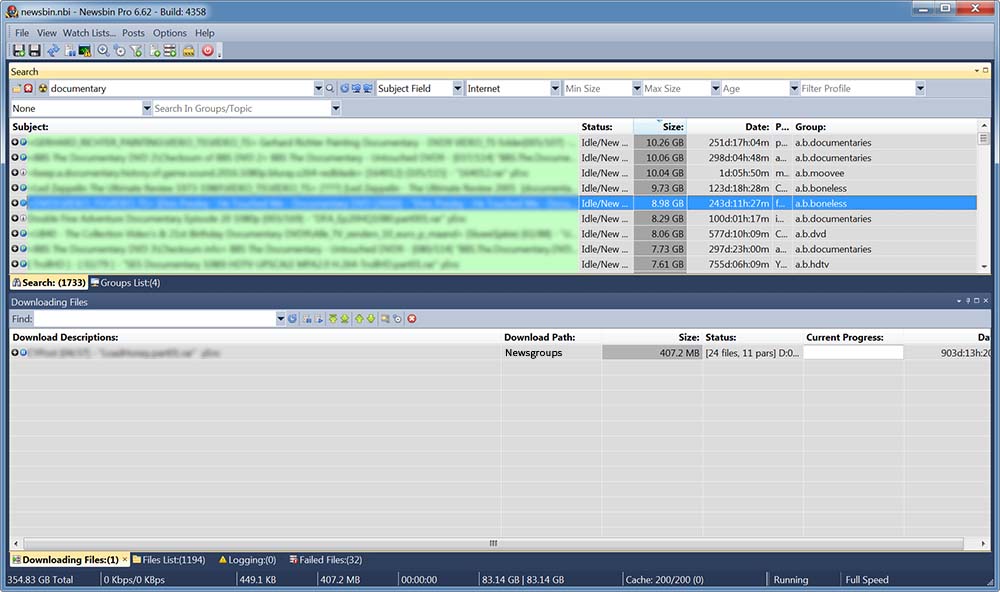Open the Subject Field dropdown

tap(457, 89)
